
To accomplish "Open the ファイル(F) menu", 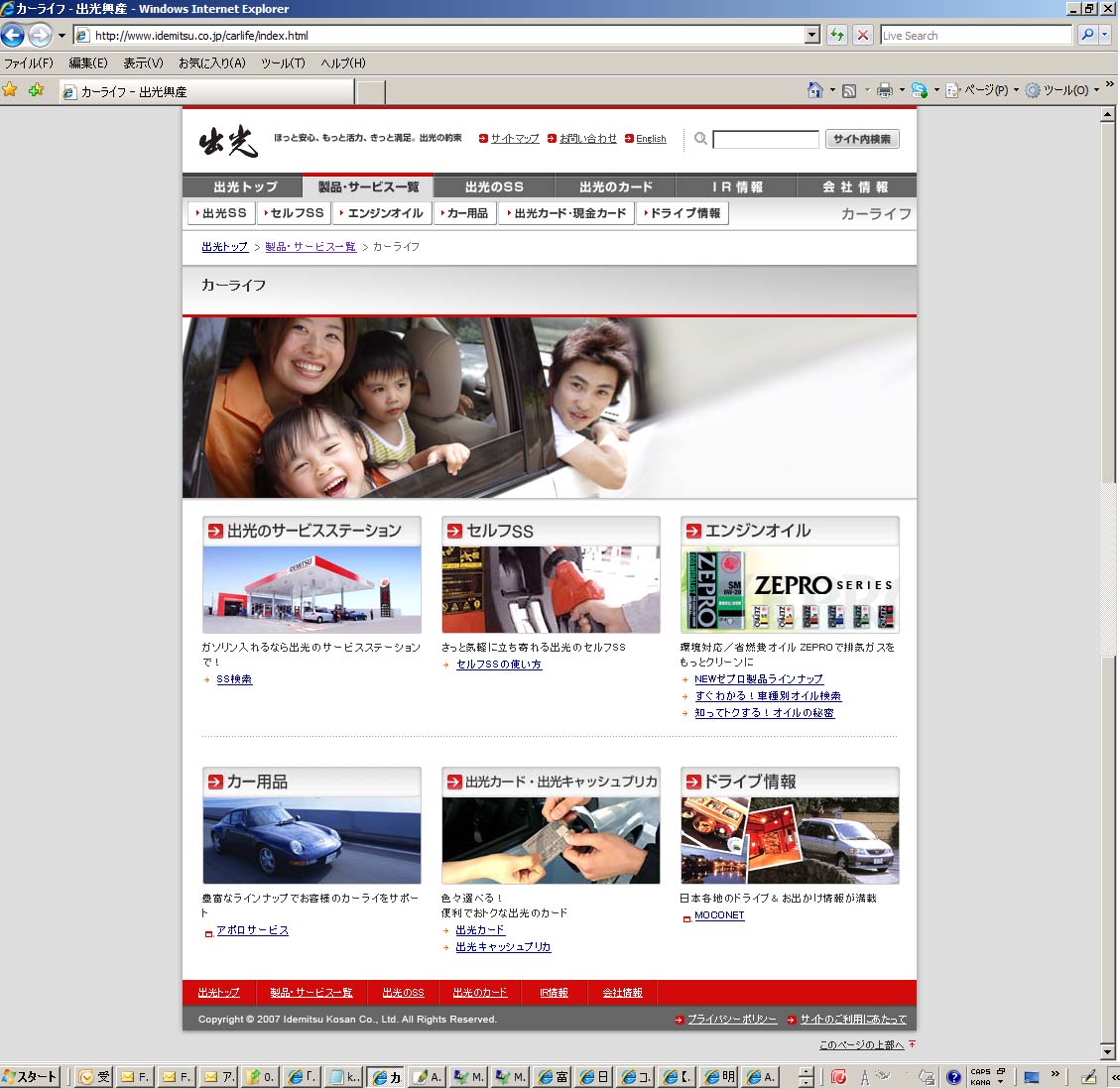I will click(29, 62).
